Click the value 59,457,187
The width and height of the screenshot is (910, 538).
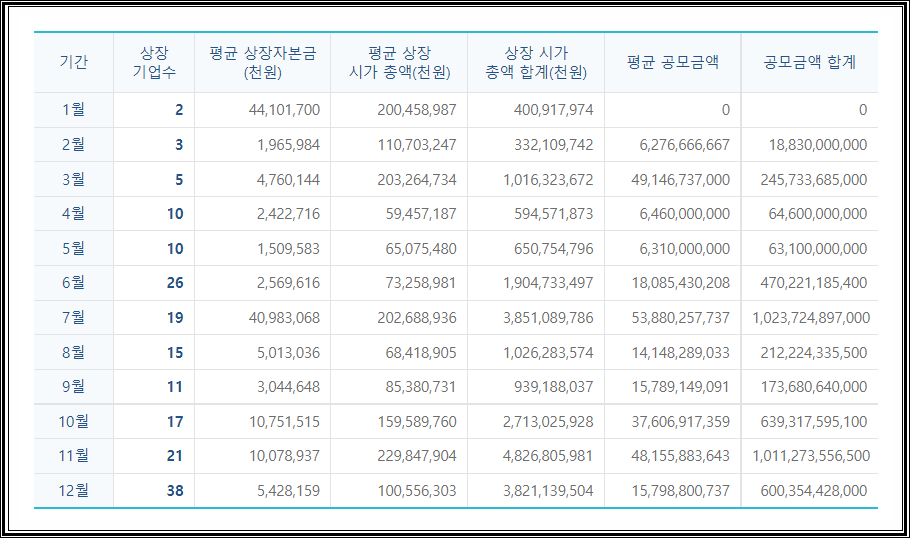(421, 214)
